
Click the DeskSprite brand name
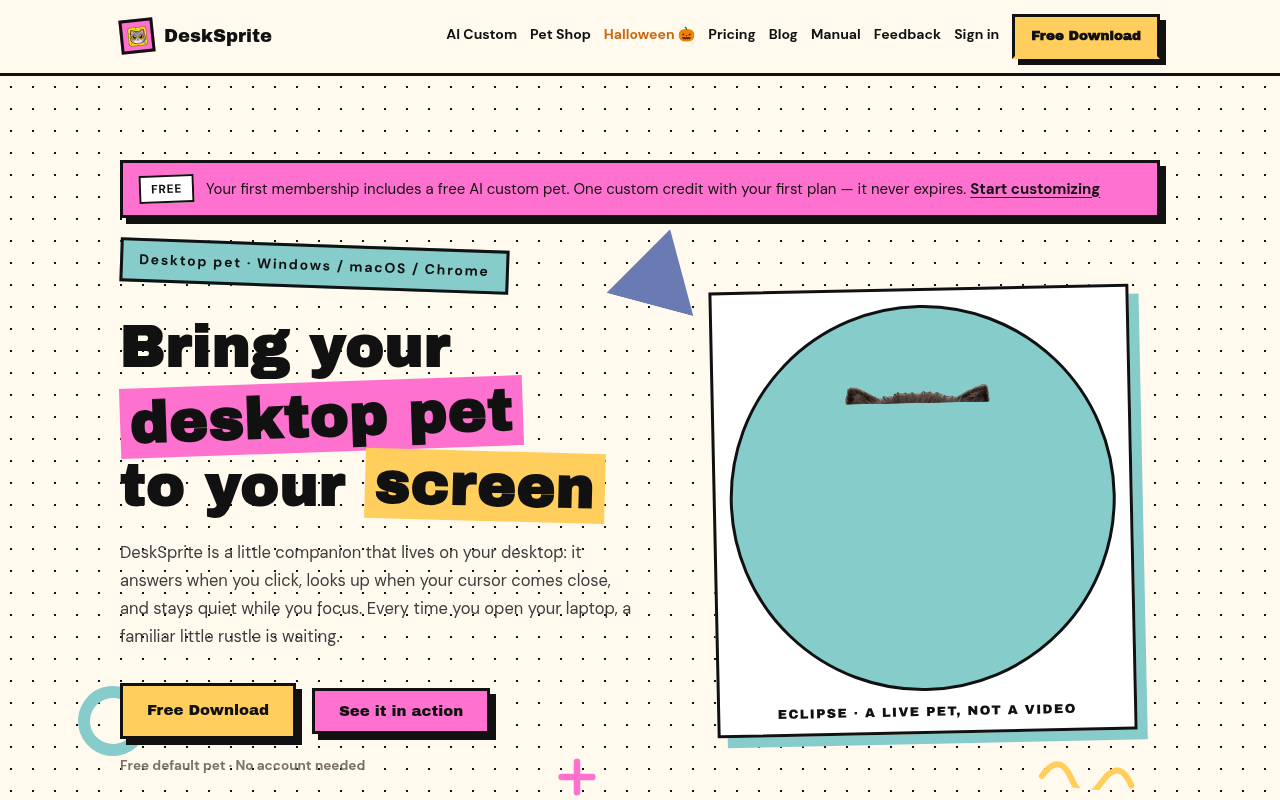click(218, 36)
